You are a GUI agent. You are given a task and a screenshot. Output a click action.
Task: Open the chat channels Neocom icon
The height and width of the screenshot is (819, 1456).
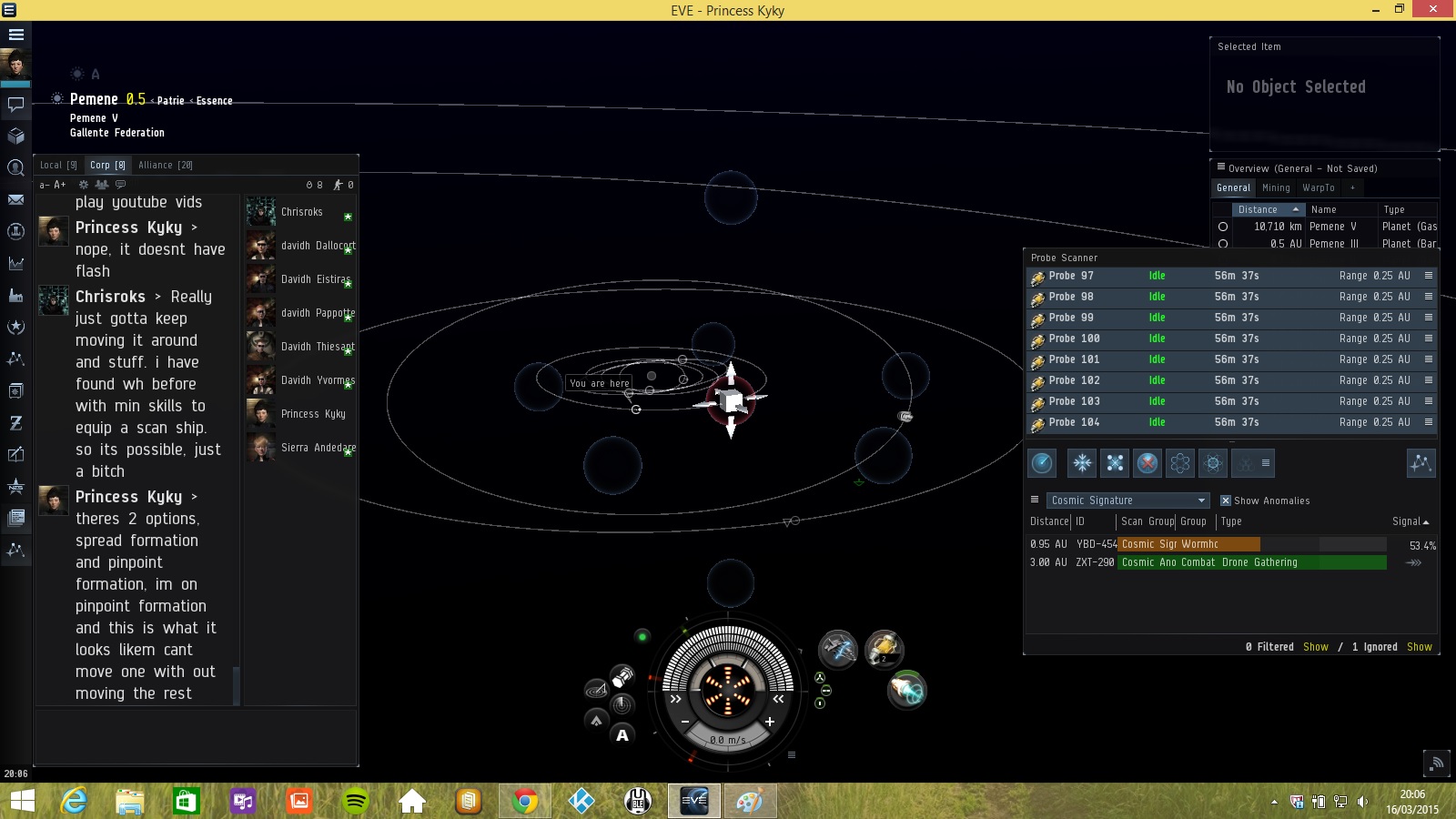tap(15, 105)
